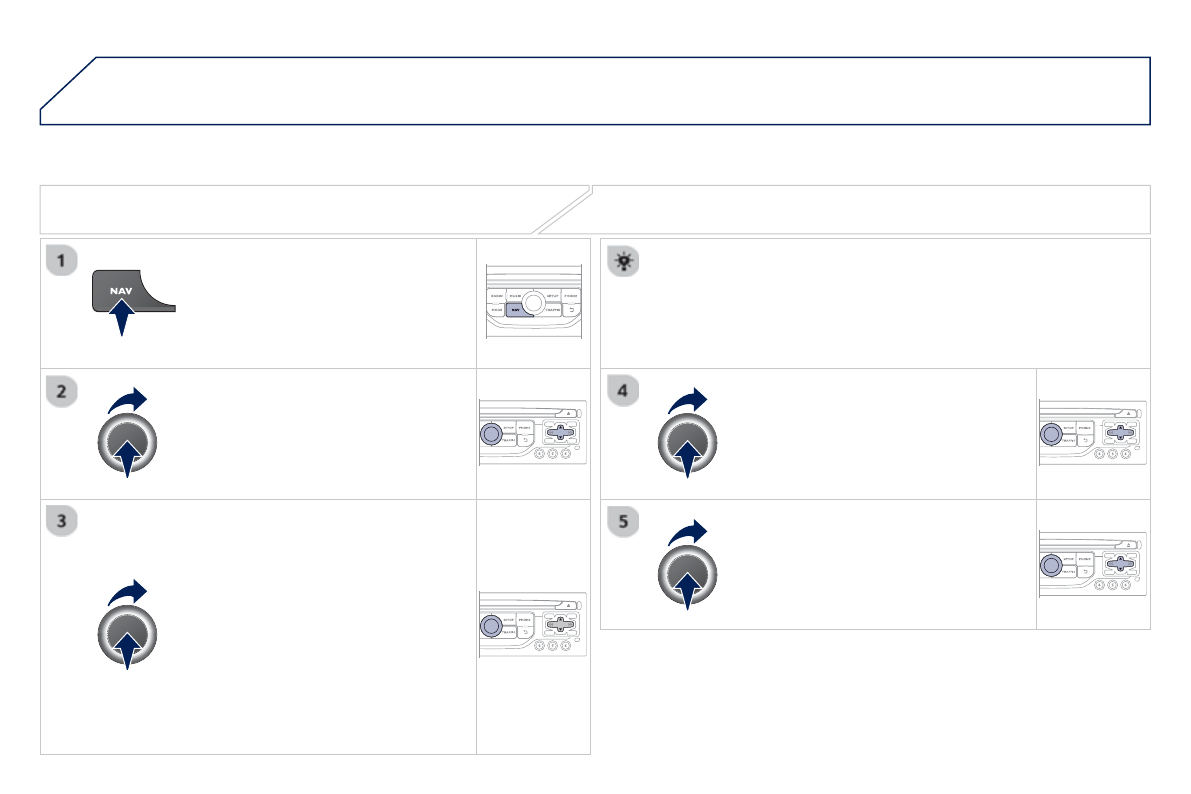Screen dimensions: 1191x794
Task: Click highlighted directional pad in step 4 thumbnail
Action: click(1120, 433)
